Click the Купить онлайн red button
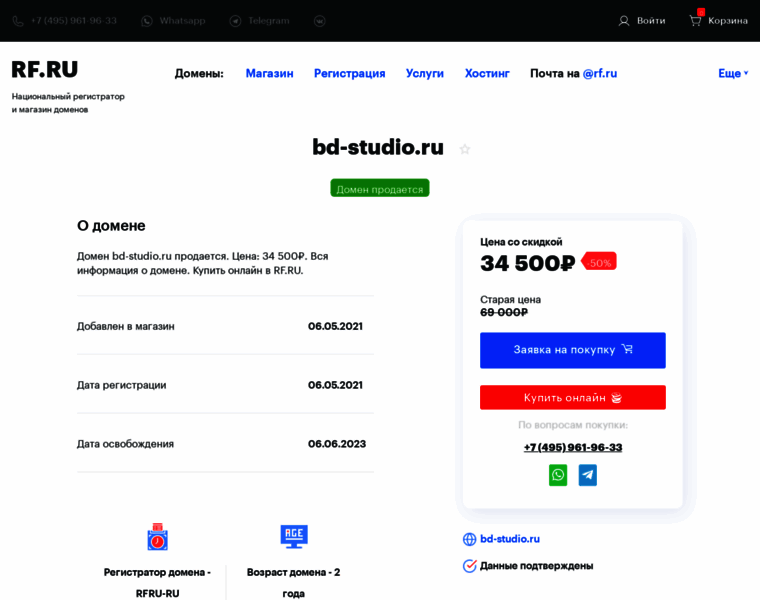Image resolution: width=760 pixels, height=600 pixels. [573, 397]
